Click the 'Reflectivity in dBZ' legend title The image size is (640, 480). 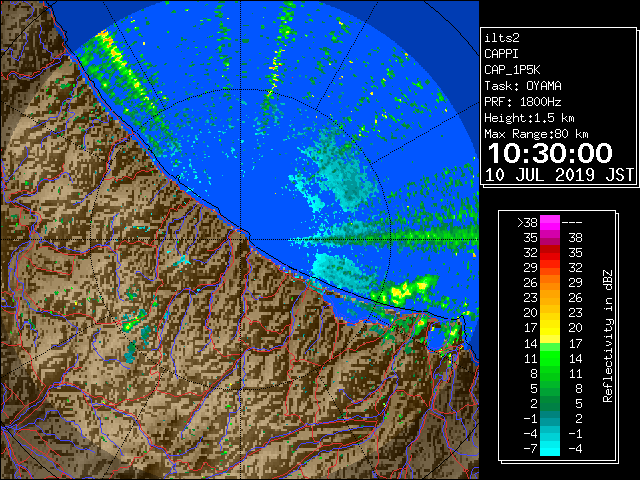(x=608, y=336)
